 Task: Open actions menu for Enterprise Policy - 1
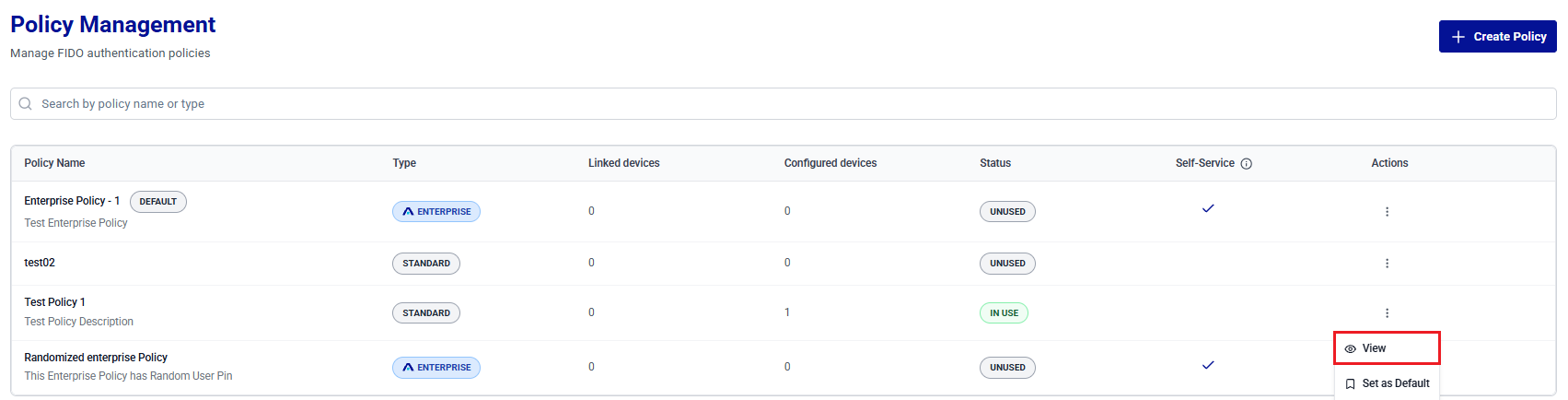(1387, 212)
